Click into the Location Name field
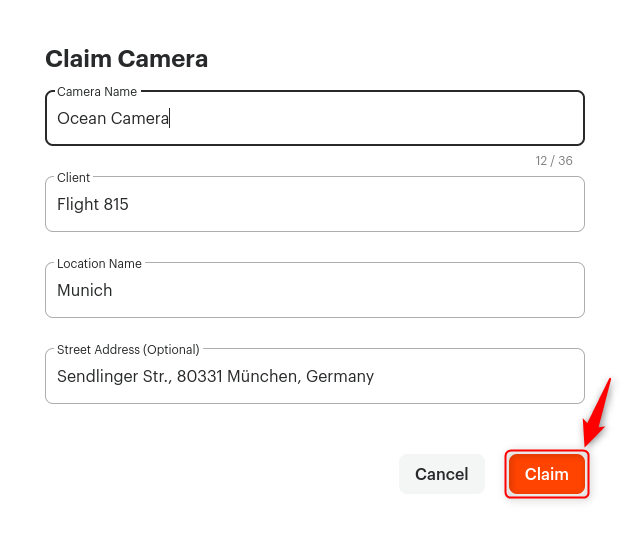Image resolution: width=631 pixels, height=542 pixels. (315, 290)
